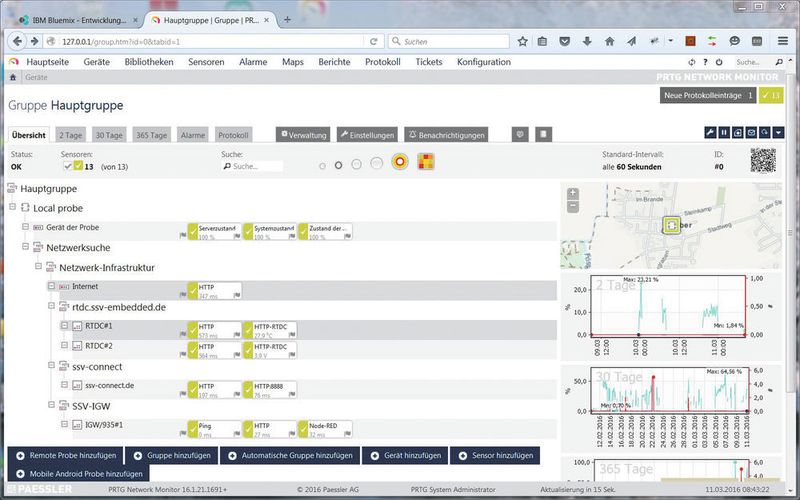Select the largest tree size radio
The width and height of the screenshot is (800, 500).
pyautogui.click(x=377, y=163)
